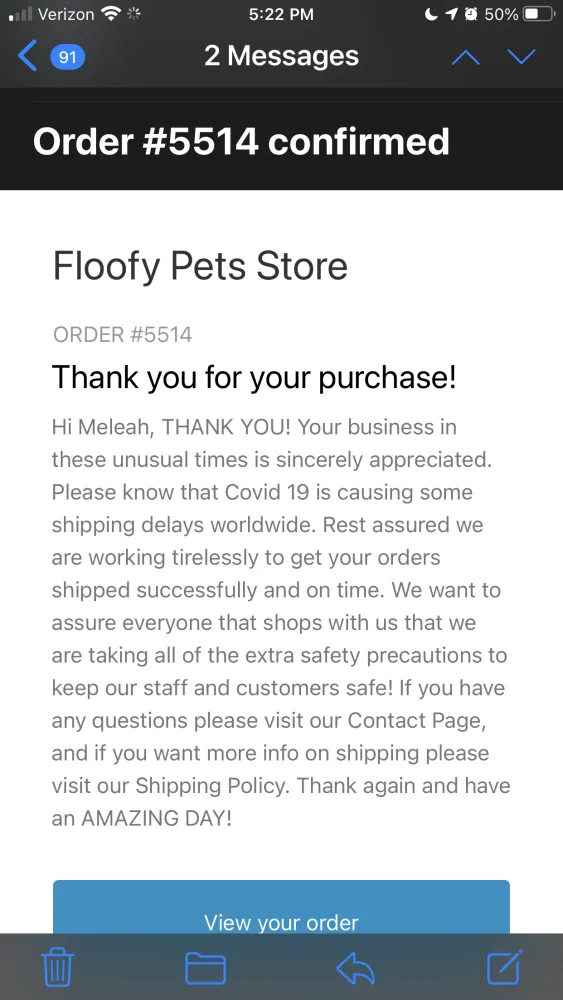
Task: Tap the battery indicator in the status bar
Action: click(x=539, y=14)
